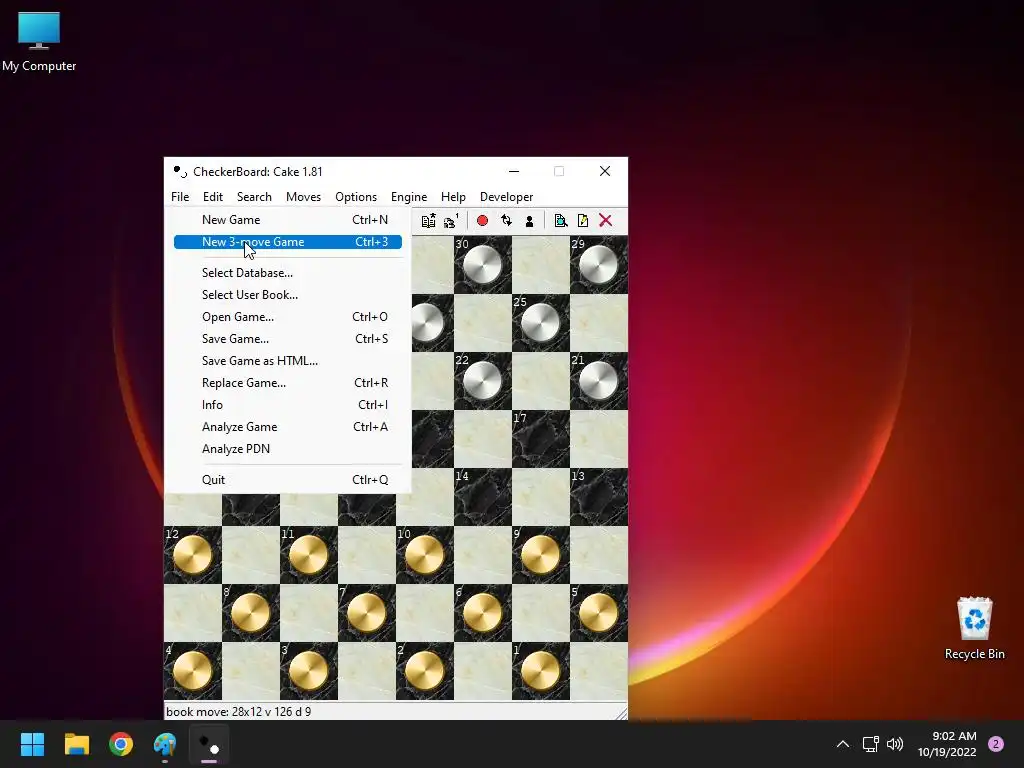This screenshot has height=768, width=1024.
Task: Choose Select User Book... menu entry
Action: pos(287,295)
